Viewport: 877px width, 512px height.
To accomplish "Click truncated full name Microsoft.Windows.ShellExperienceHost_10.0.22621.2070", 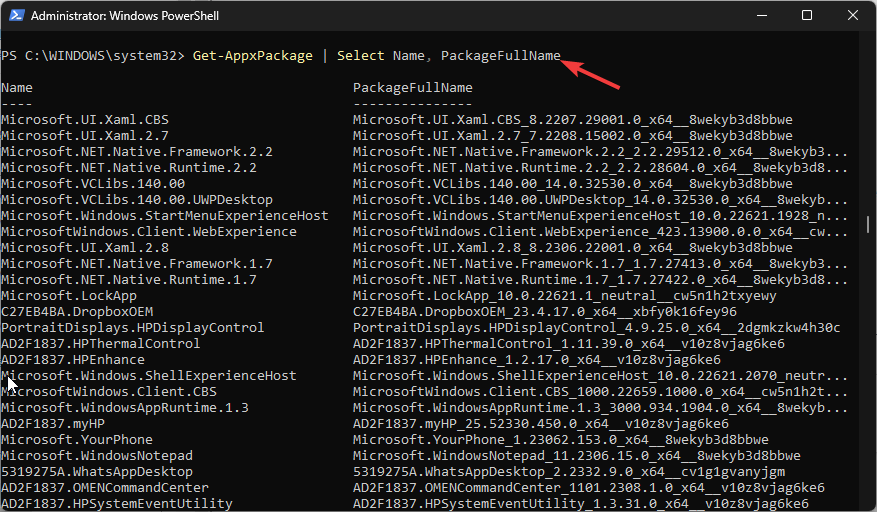I will coord(600,376).
